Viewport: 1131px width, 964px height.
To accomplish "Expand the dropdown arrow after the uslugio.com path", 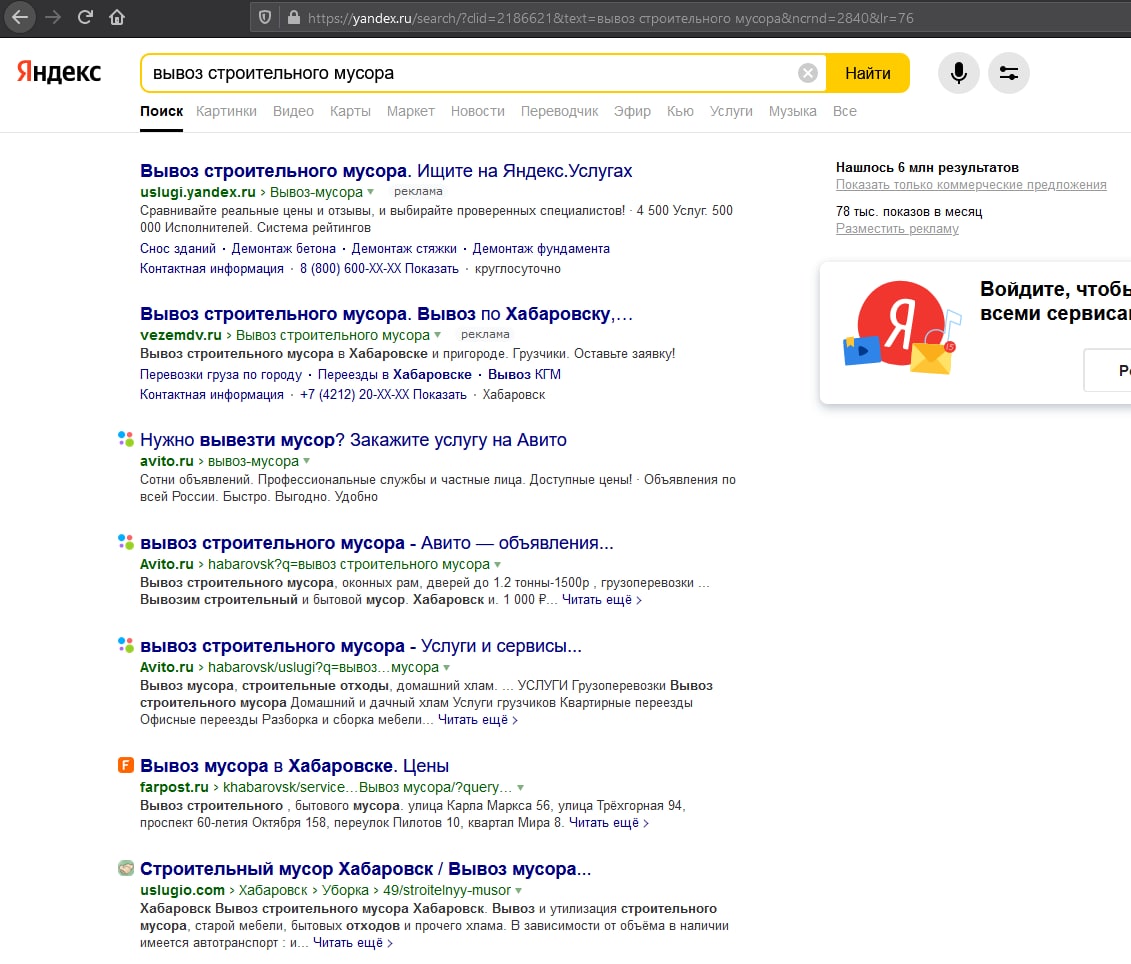I will [x=519, y=890].
